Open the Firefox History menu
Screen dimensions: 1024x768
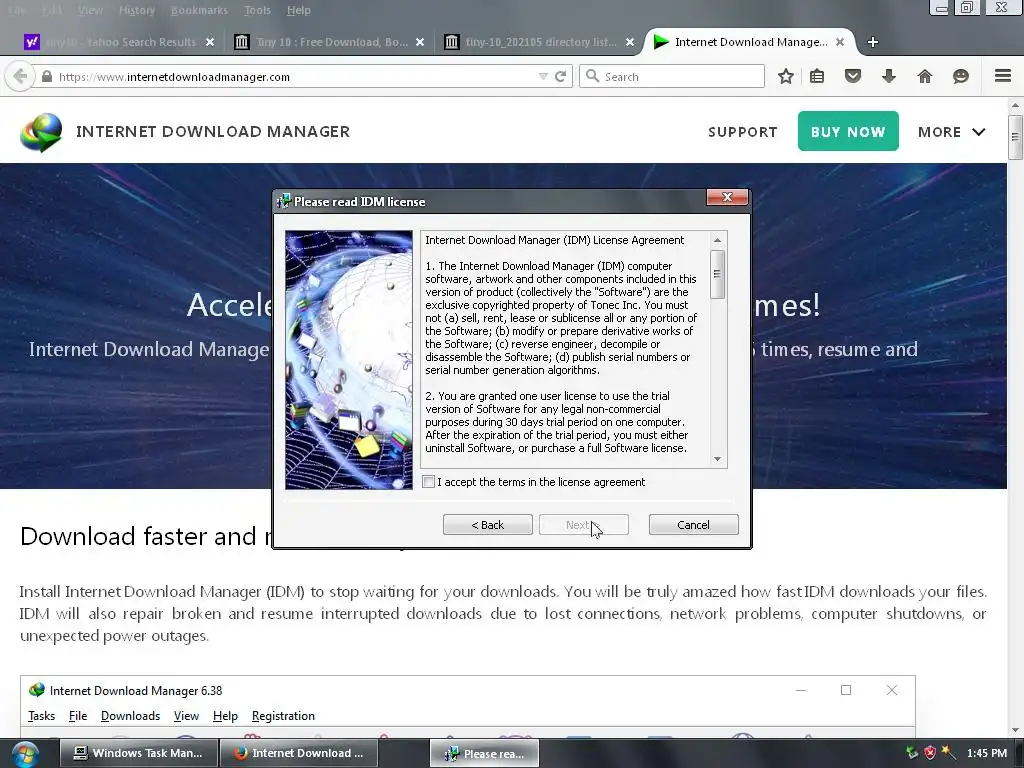pyautogui.click(x=137, y=10)
